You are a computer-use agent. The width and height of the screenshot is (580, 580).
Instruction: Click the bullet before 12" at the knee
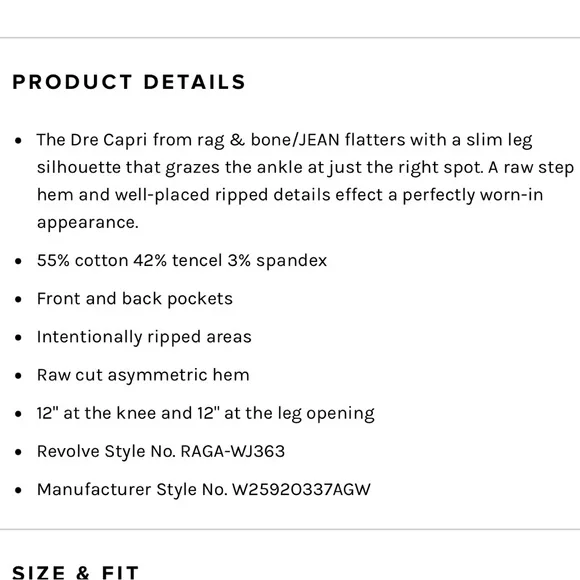(18, 414)
